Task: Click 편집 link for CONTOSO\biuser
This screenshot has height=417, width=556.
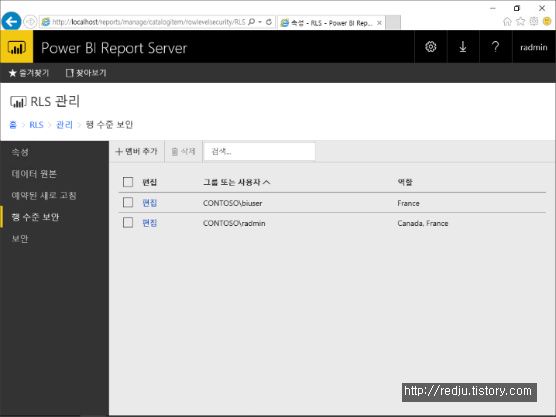Action: point(150,203)
